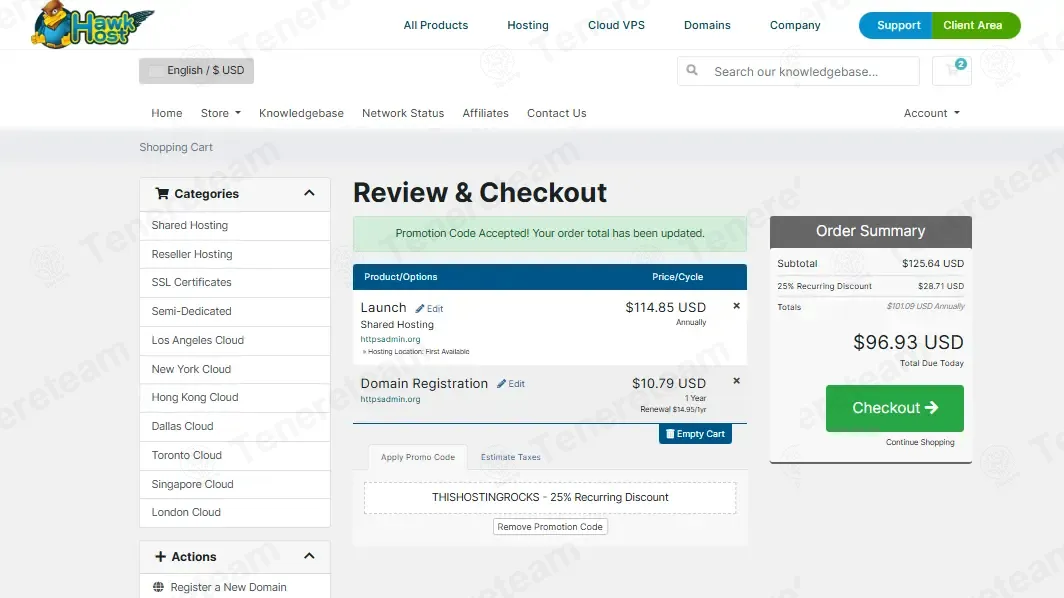
Task: Open the shopping cart icon with badge
Action: tap(951, 71)
